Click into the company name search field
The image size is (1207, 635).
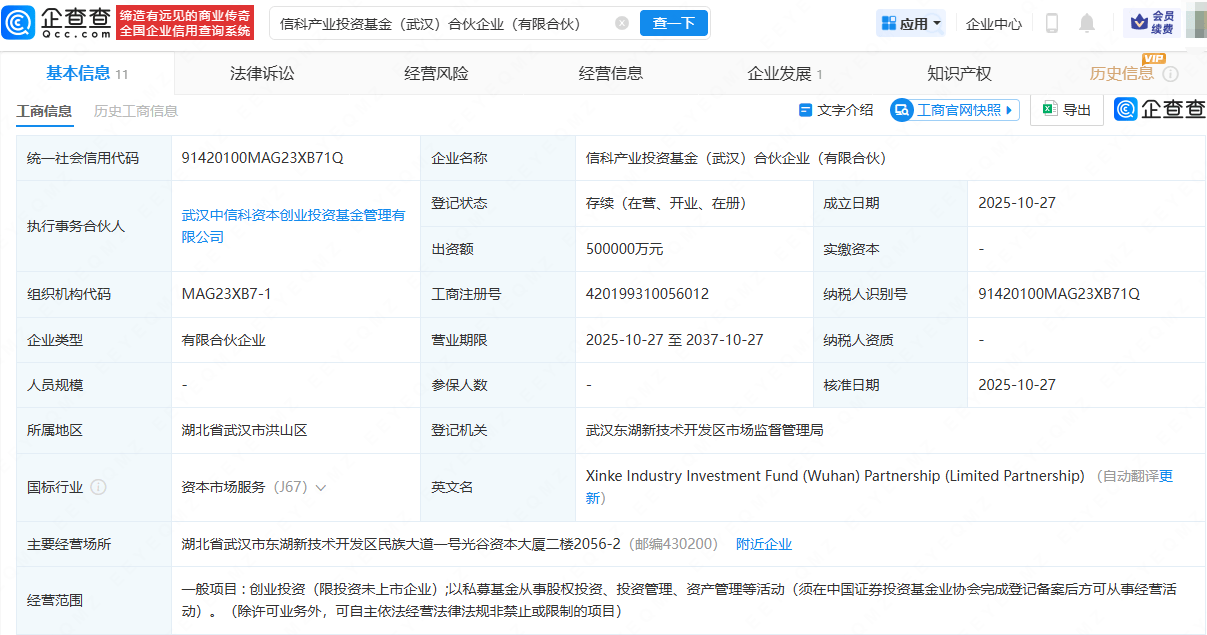pyautogui.click(x=440, y=23)
